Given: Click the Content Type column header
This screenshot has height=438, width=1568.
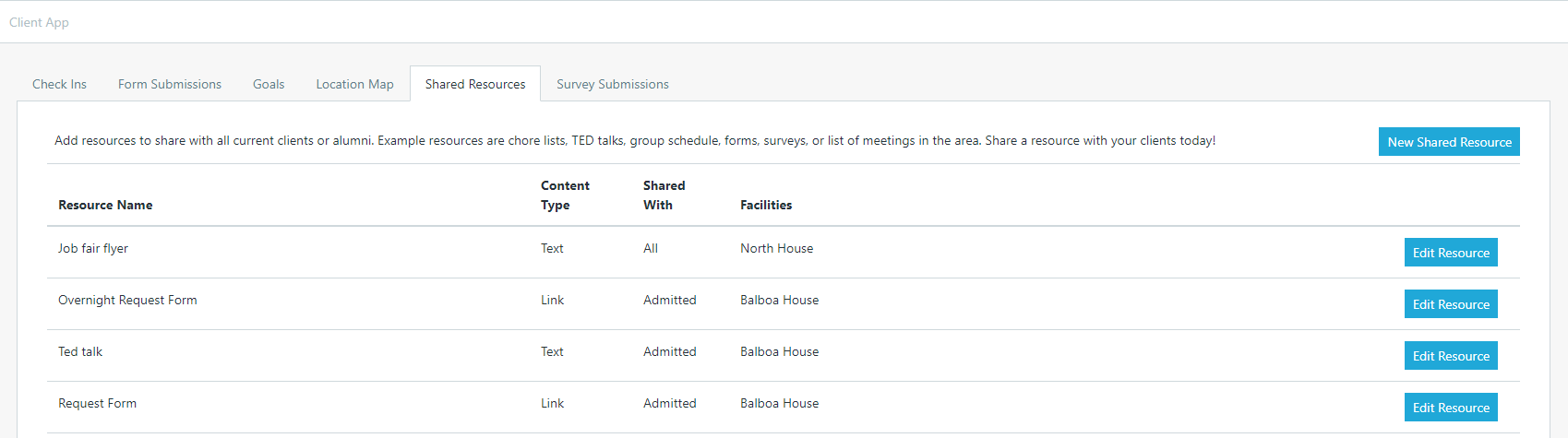Looking at the screenshot, I should [565, 195].
